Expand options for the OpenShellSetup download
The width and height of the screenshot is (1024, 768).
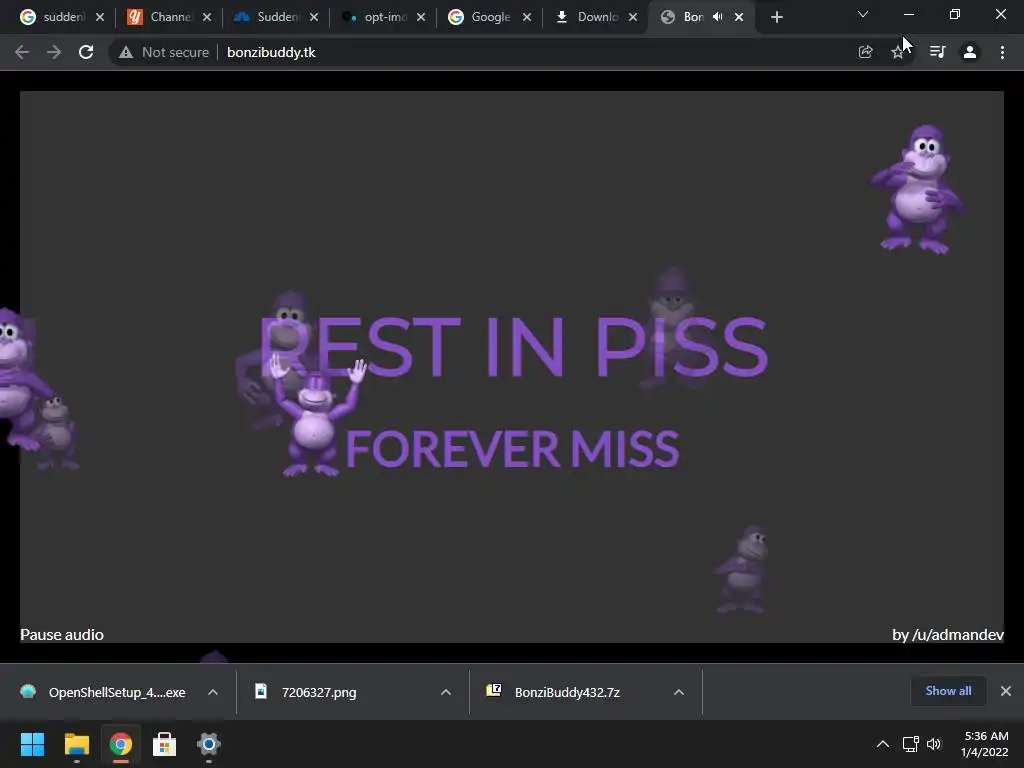click(213, 692)
